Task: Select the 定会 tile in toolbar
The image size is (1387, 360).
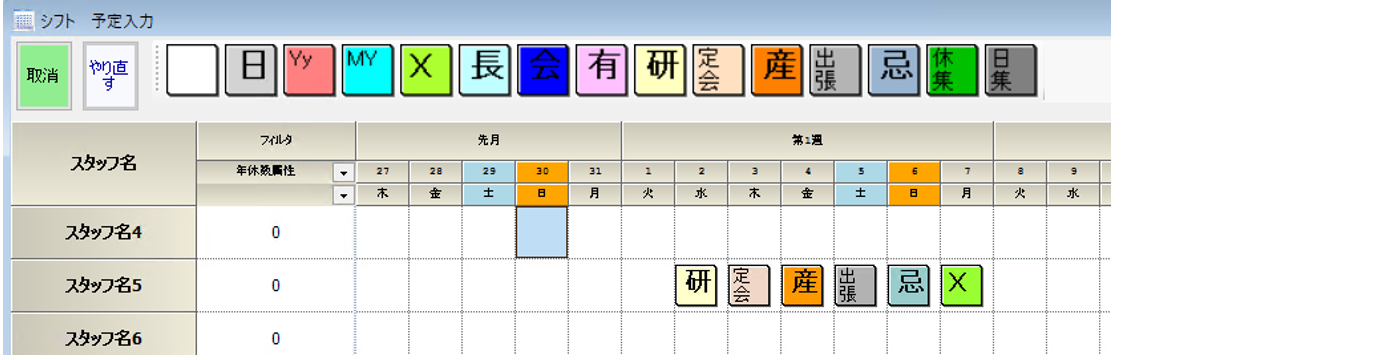Action: point(718,70)
